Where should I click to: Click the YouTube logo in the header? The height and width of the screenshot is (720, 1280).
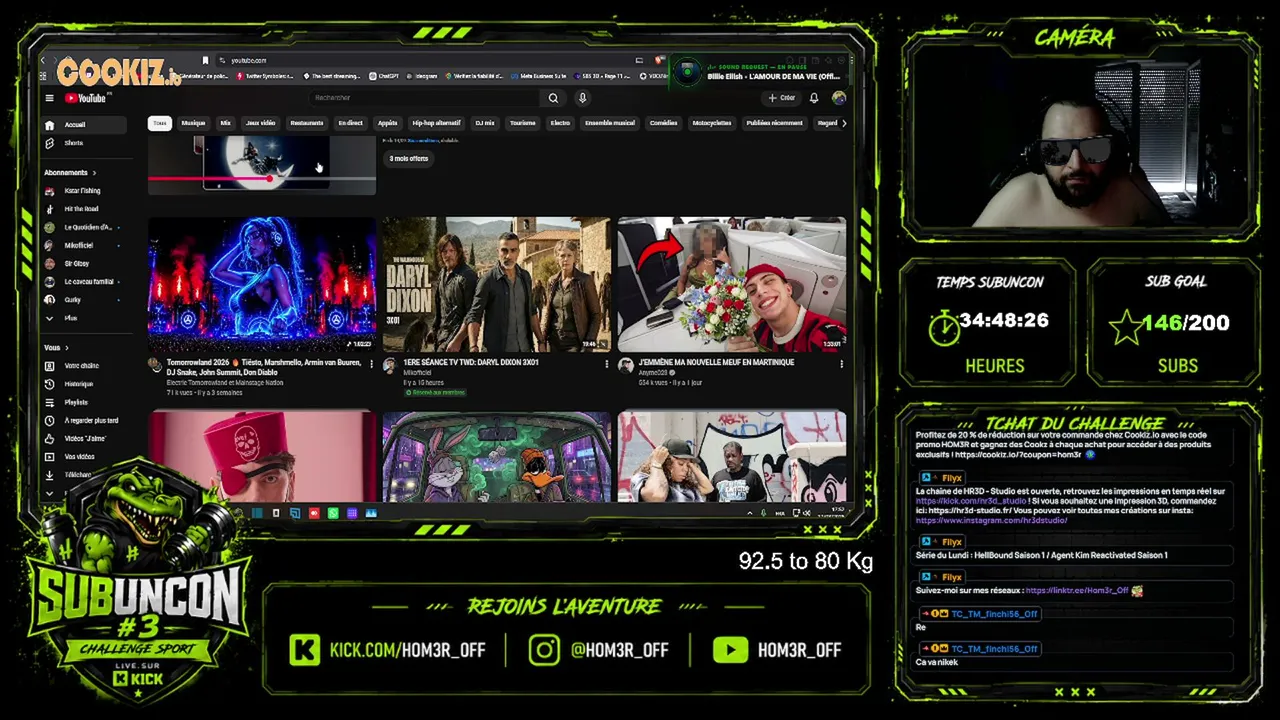point(86,98)
